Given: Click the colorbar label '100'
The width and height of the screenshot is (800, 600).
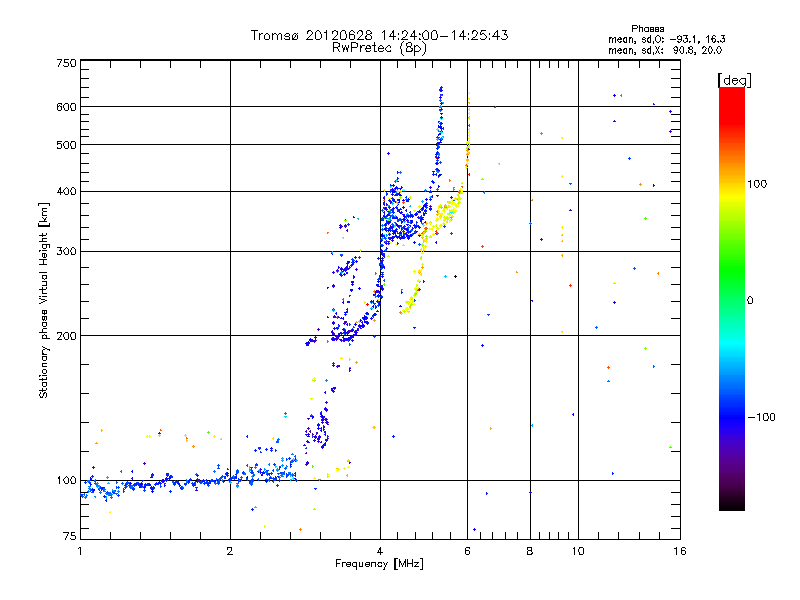Looking at the screenshot, I should point(757,184).
